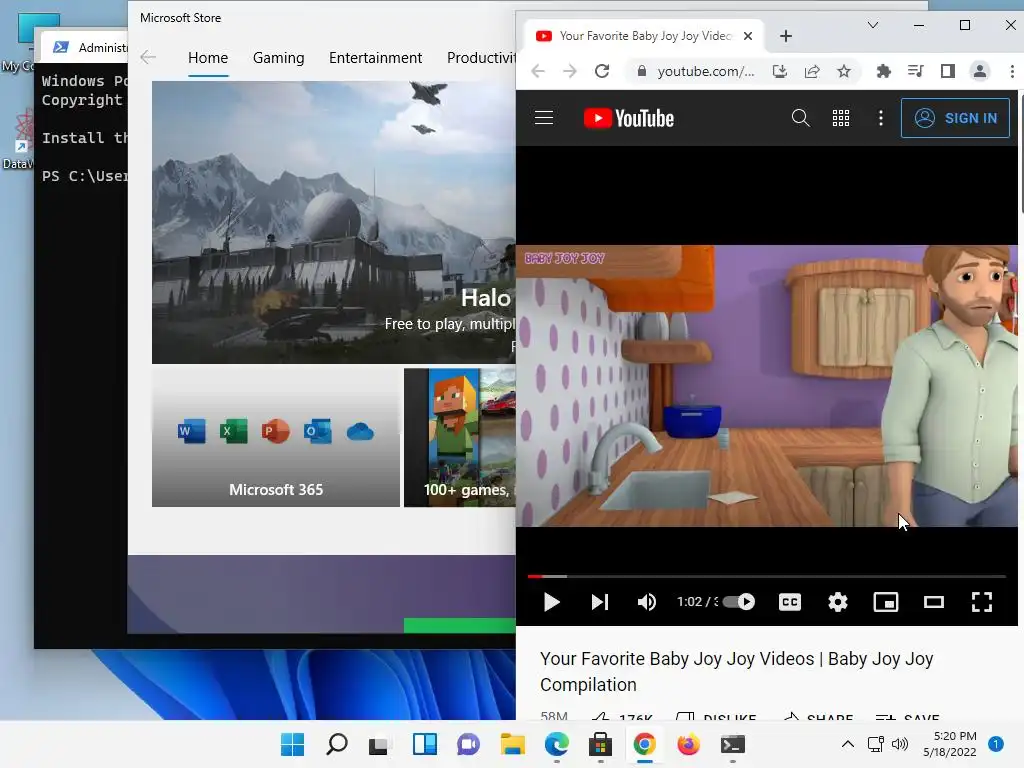
Task: Close the Baby Joy Joy tab
Action: click(x=748, y=36)
